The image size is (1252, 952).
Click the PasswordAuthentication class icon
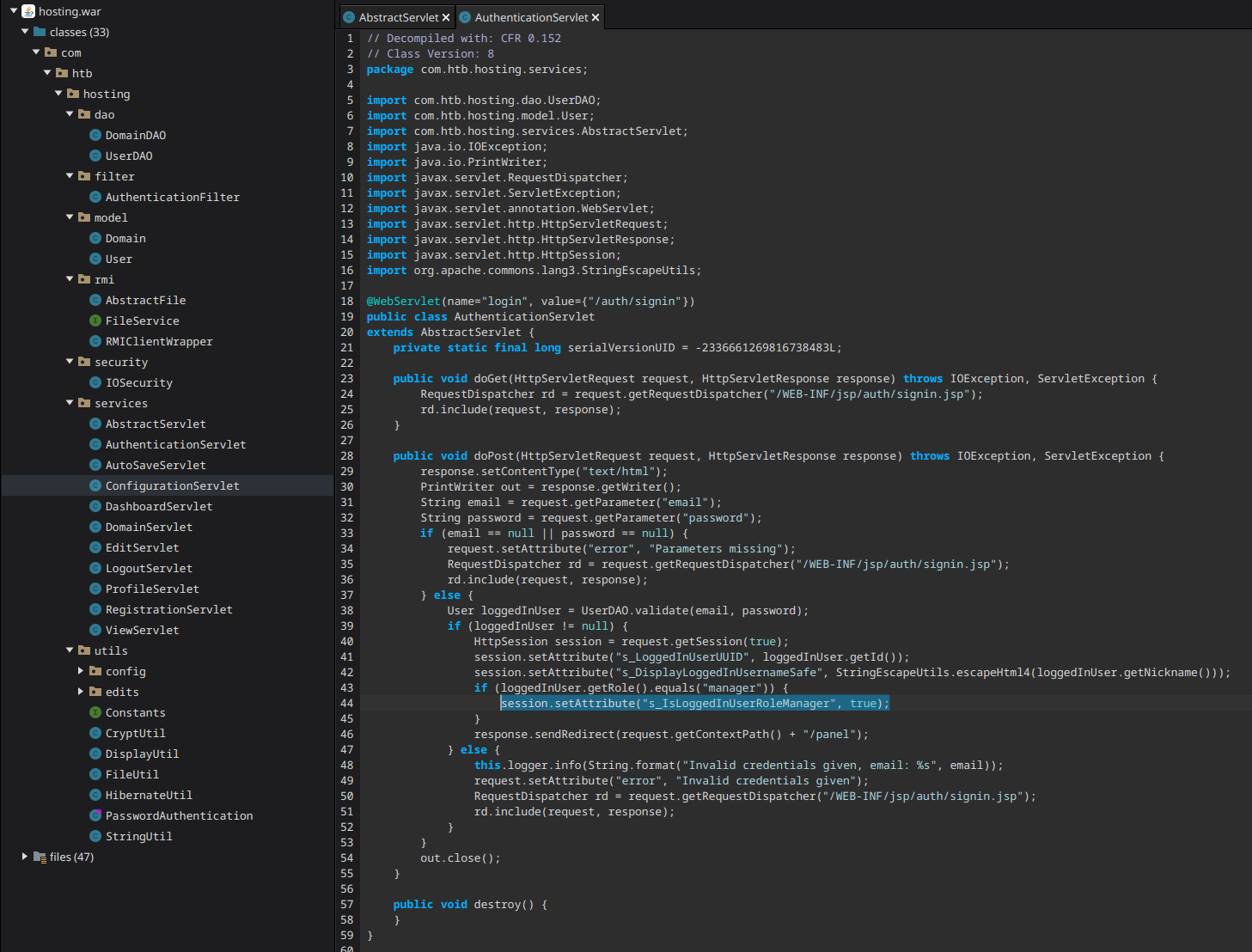95,815
